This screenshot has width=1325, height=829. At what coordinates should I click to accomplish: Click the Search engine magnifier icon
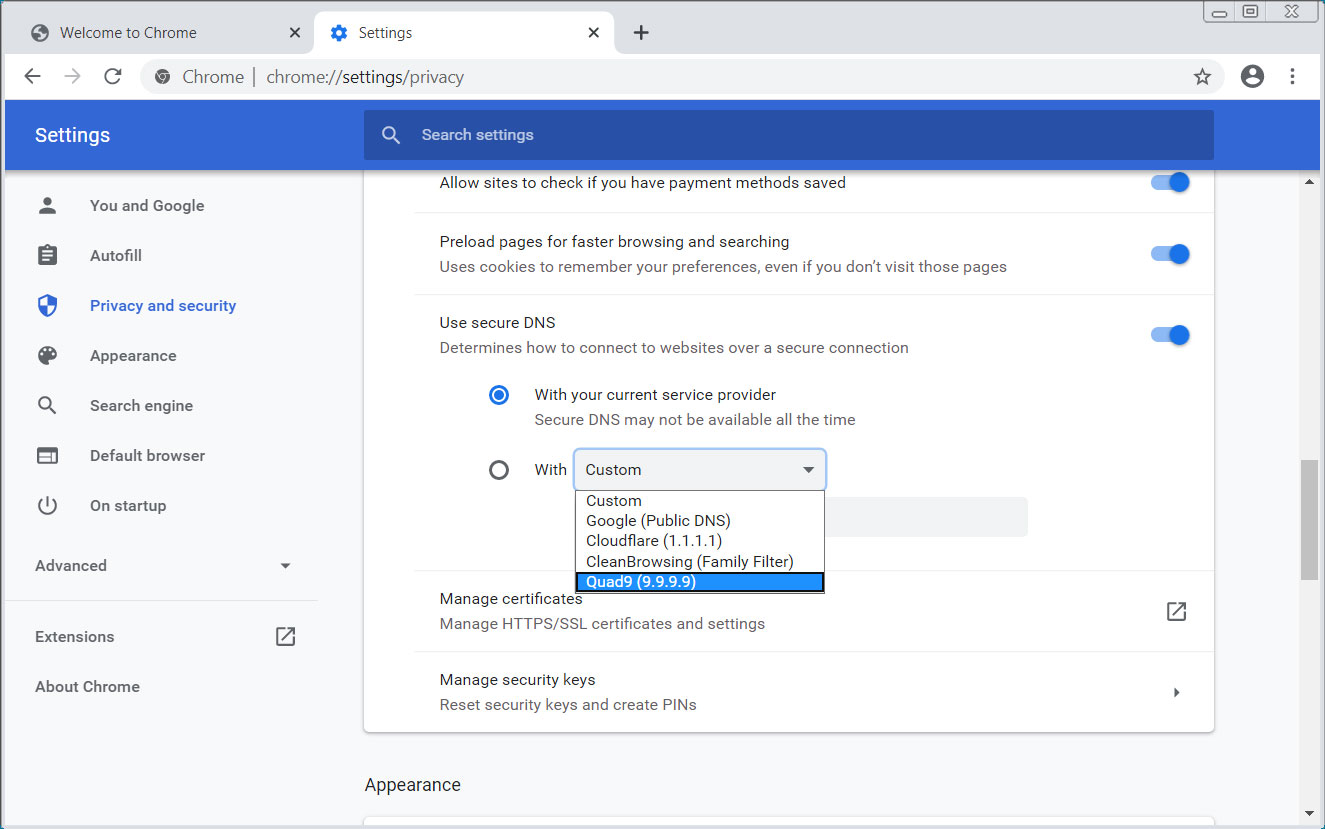[47, 405]
